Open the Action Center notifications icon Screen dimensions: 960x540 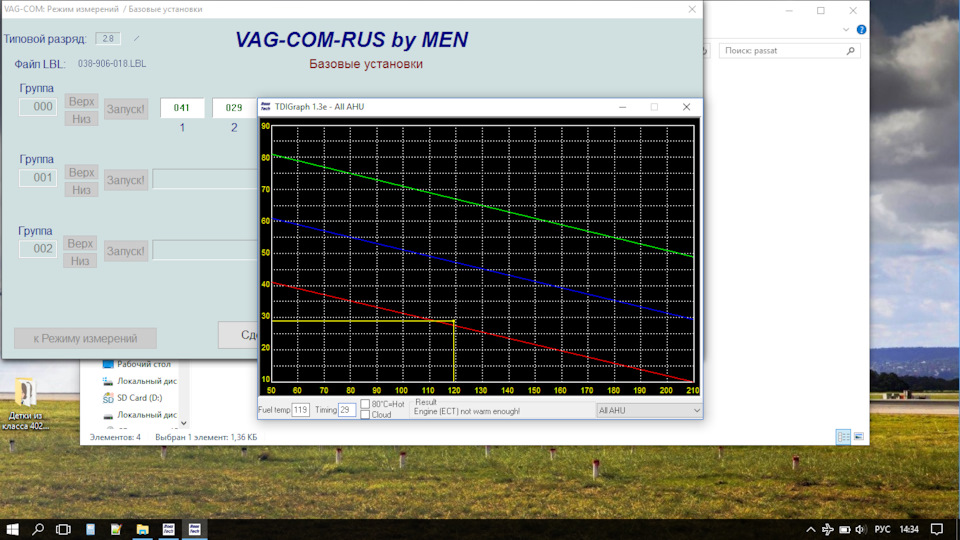pyautogui.click(x=937, y=530)
